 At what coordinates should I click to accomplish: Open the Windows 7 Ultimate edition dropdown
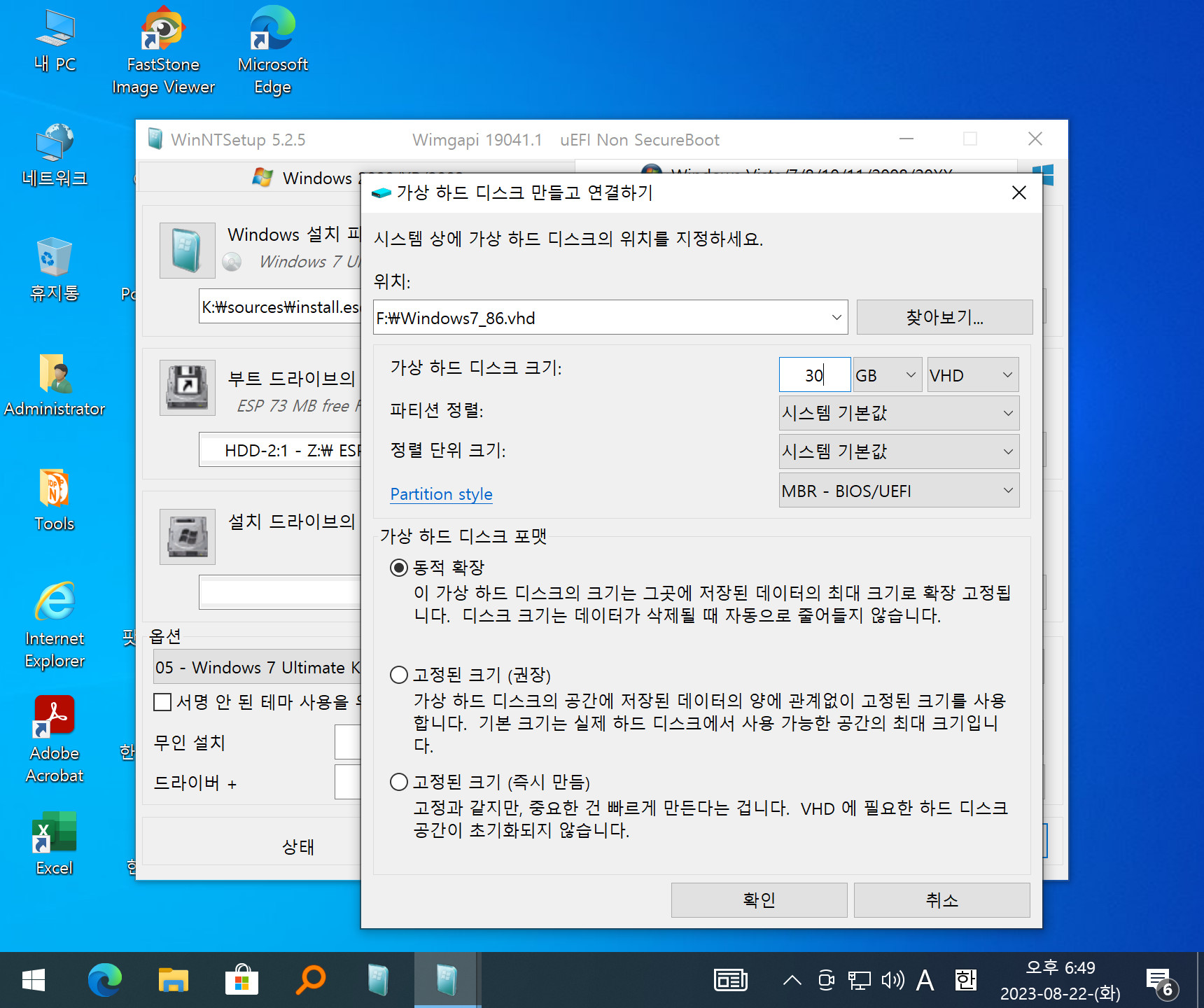point(258,667)
